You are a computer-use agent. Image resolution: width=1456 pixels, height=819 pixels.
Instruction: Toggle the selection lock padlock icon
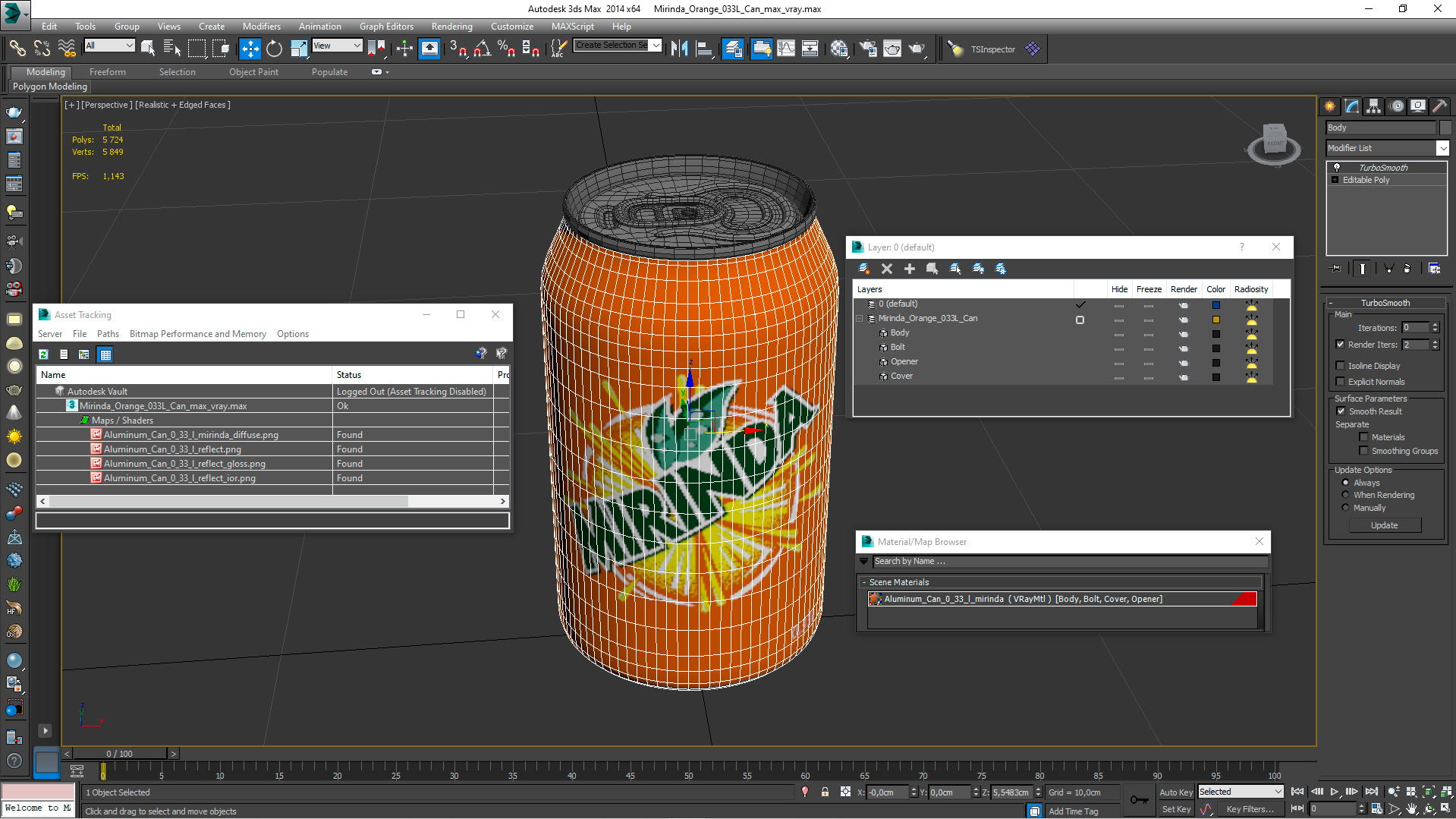825,792
